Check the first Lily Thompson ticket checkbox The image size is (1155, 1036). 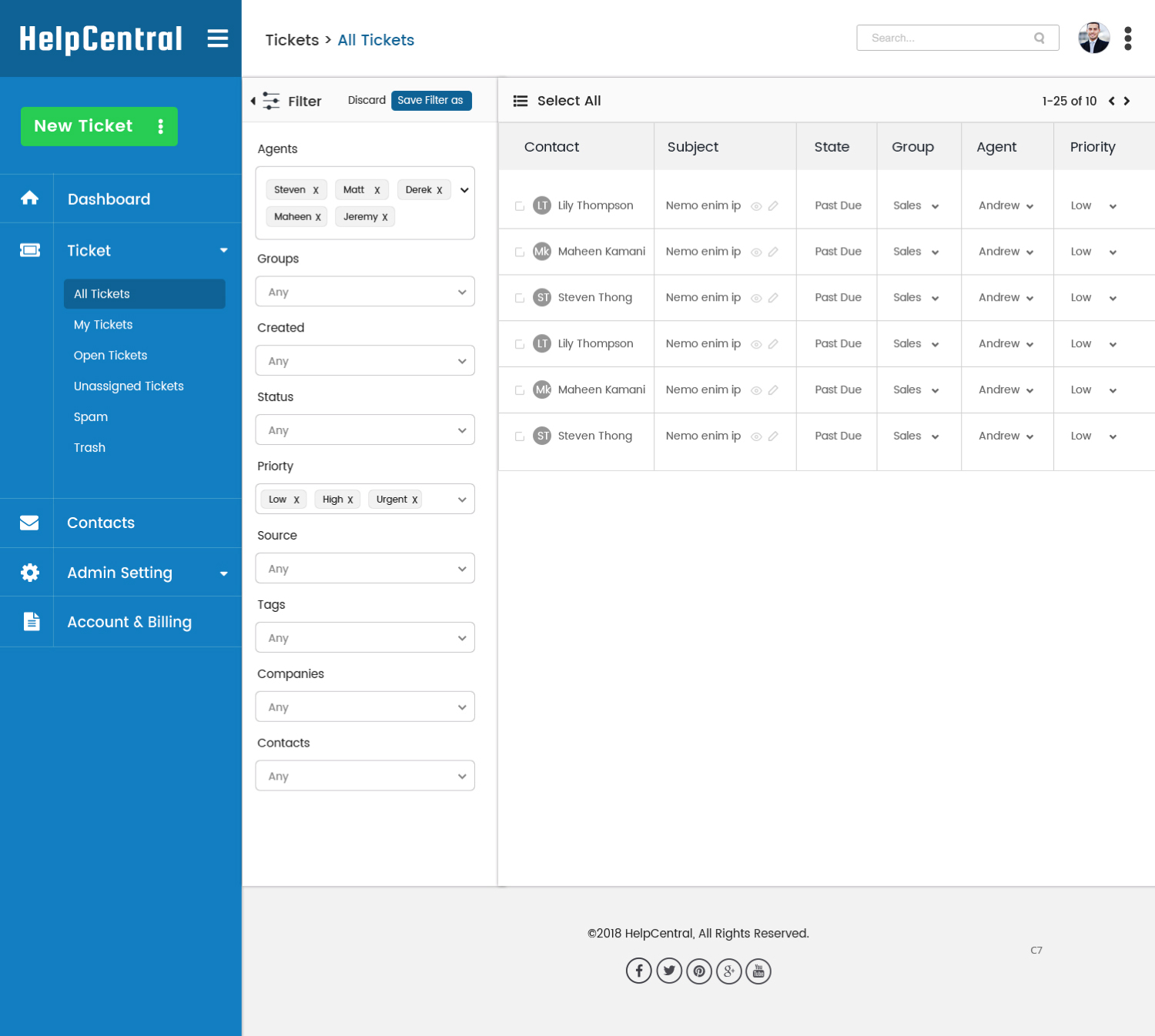[520, 206]
